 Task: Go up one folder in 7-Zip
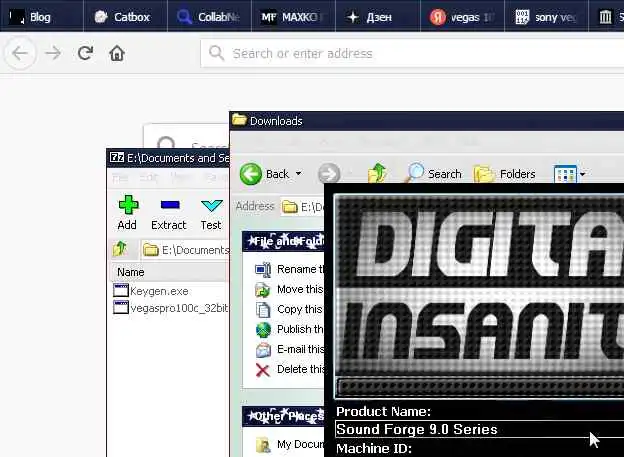[x=120, y=250]
